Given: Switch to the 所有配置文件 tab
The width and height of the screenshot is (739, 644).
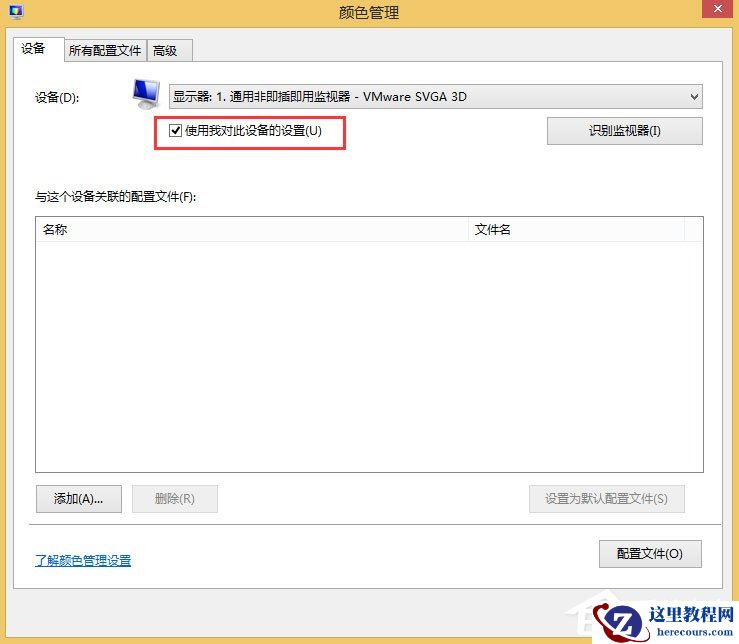Looking at the screenshot, I should [105, 50].
